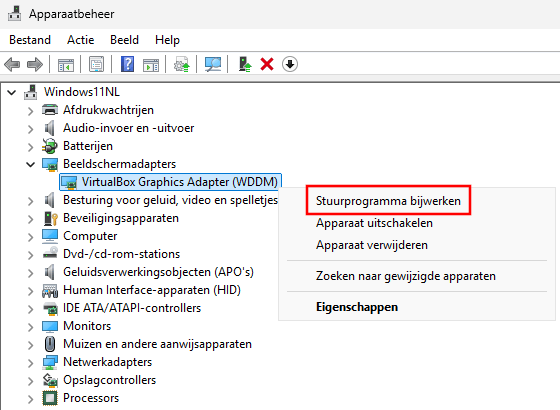Expand Besturing voor geluid, video en spelletjes

coord(30,201)
